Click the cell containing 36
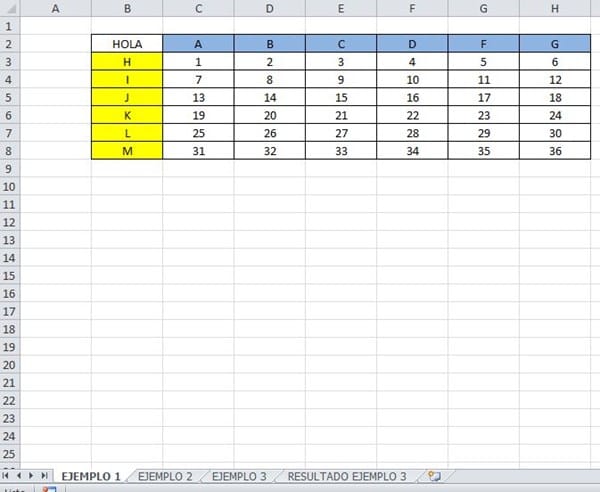The height and width of the screenshot is (492, 600). 555,151
